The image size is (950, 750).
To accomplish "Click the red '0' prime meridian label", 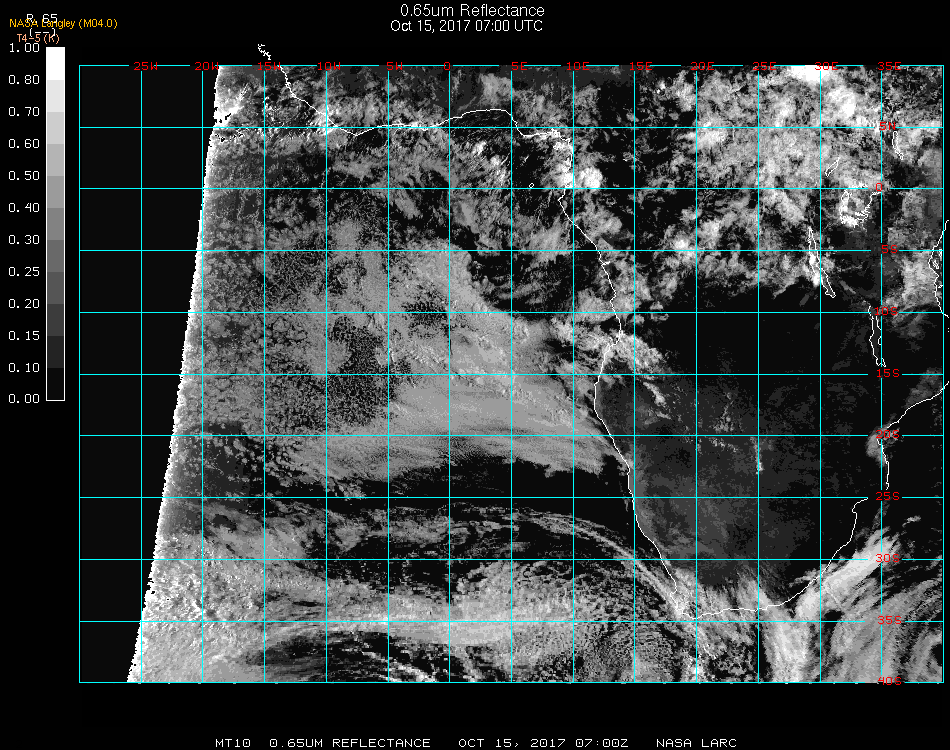I will point(448,67).
